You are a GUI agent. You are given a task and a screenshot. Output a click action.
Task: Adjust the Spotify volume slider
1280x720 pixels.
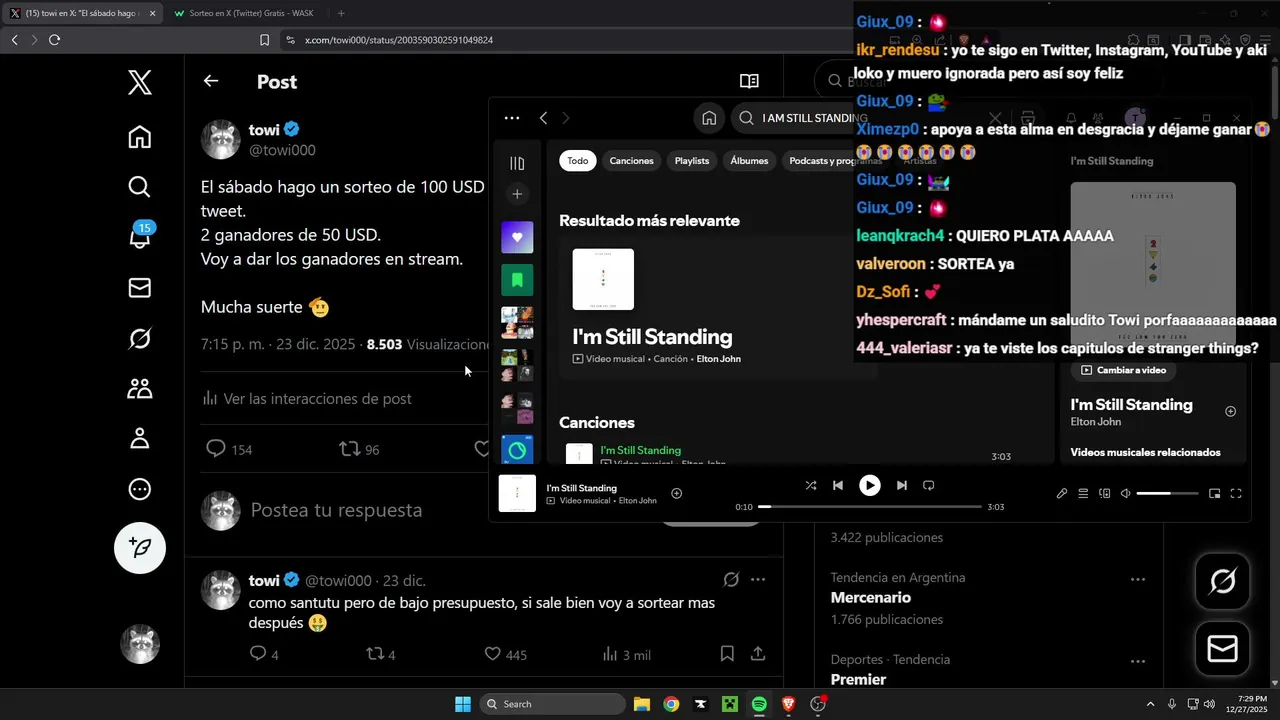[x=1167, y=493]
